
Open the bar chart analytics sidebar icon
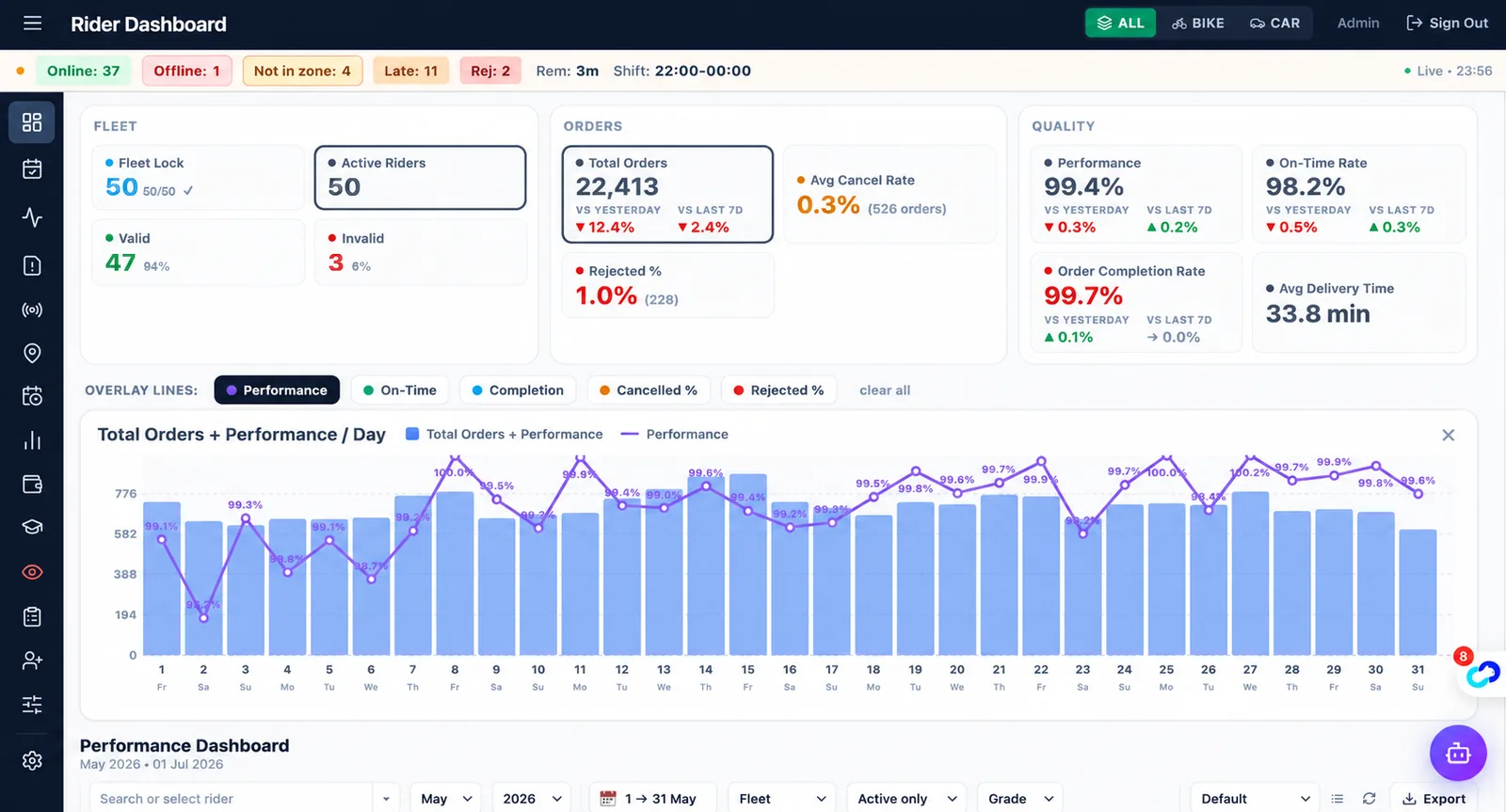[x=32, y=440]
